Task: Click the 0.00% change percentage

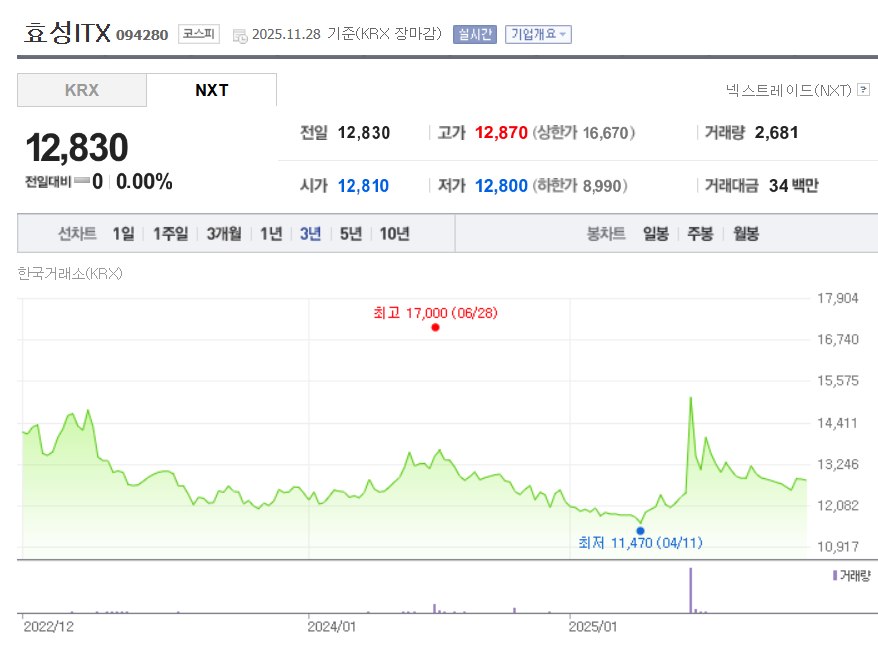Action: coord(144,181)
